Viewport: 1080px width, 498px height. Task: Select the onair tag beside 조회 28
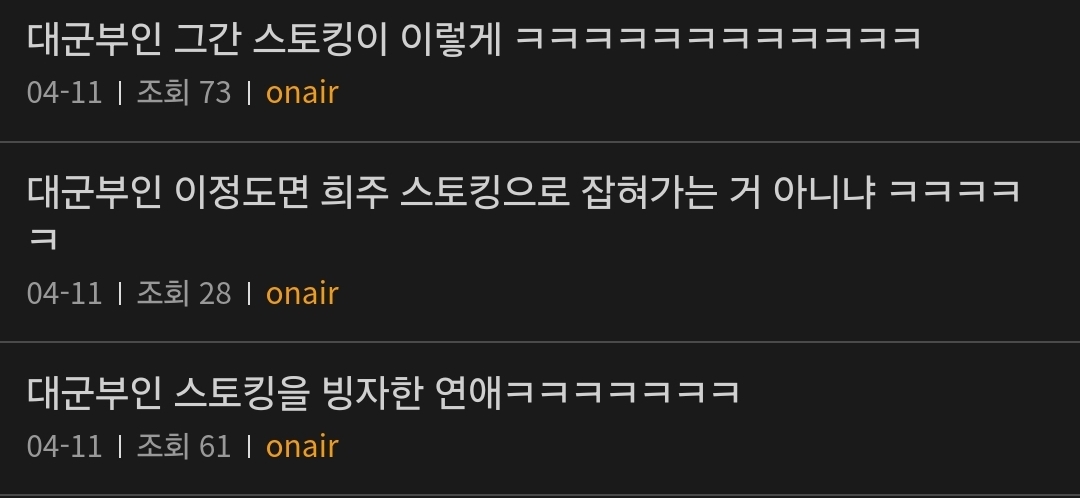(x=302, y=293)
